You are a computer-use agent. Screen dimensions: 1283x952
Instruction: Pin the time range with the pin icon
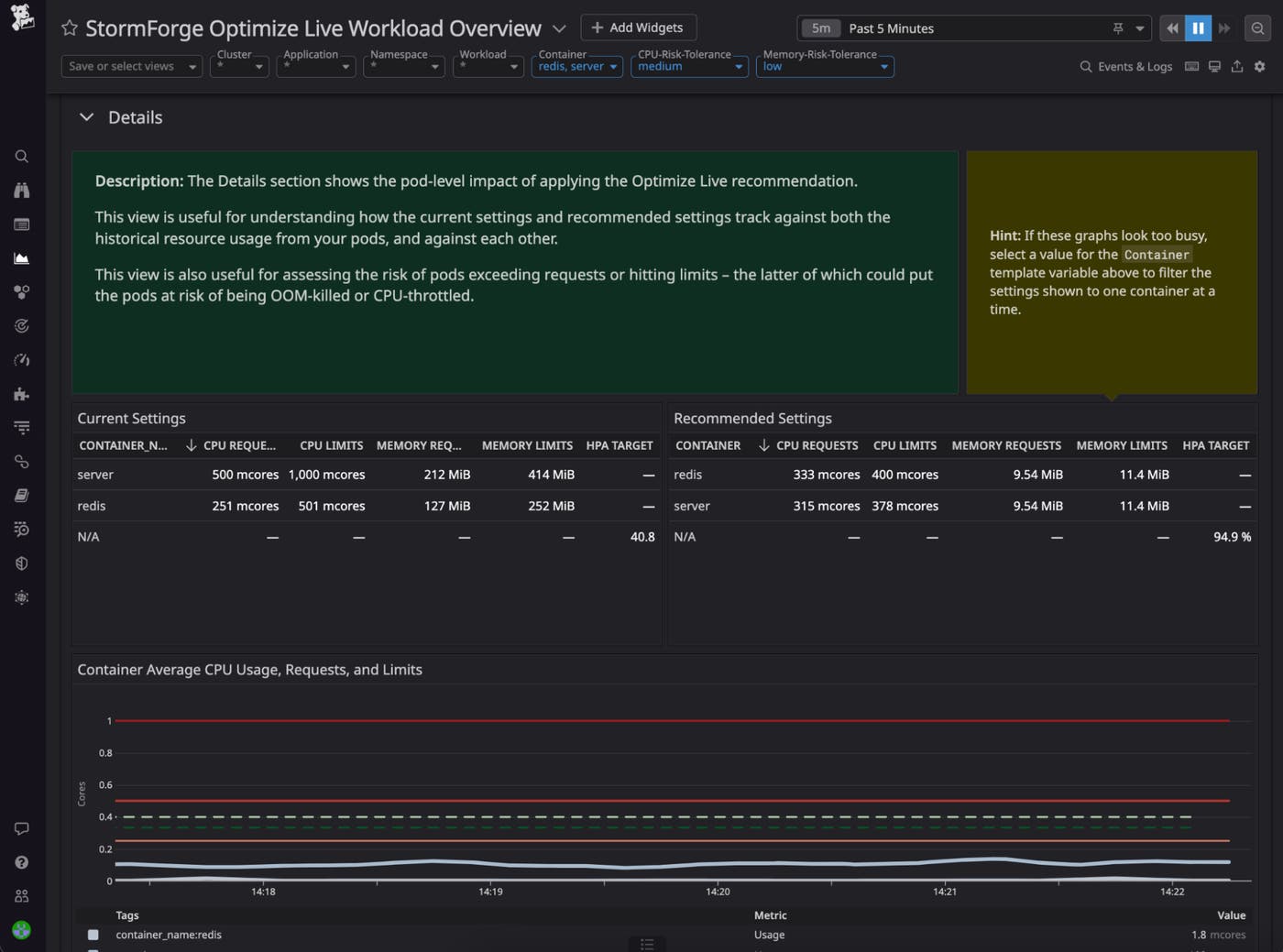click(x=1117, y=28)
